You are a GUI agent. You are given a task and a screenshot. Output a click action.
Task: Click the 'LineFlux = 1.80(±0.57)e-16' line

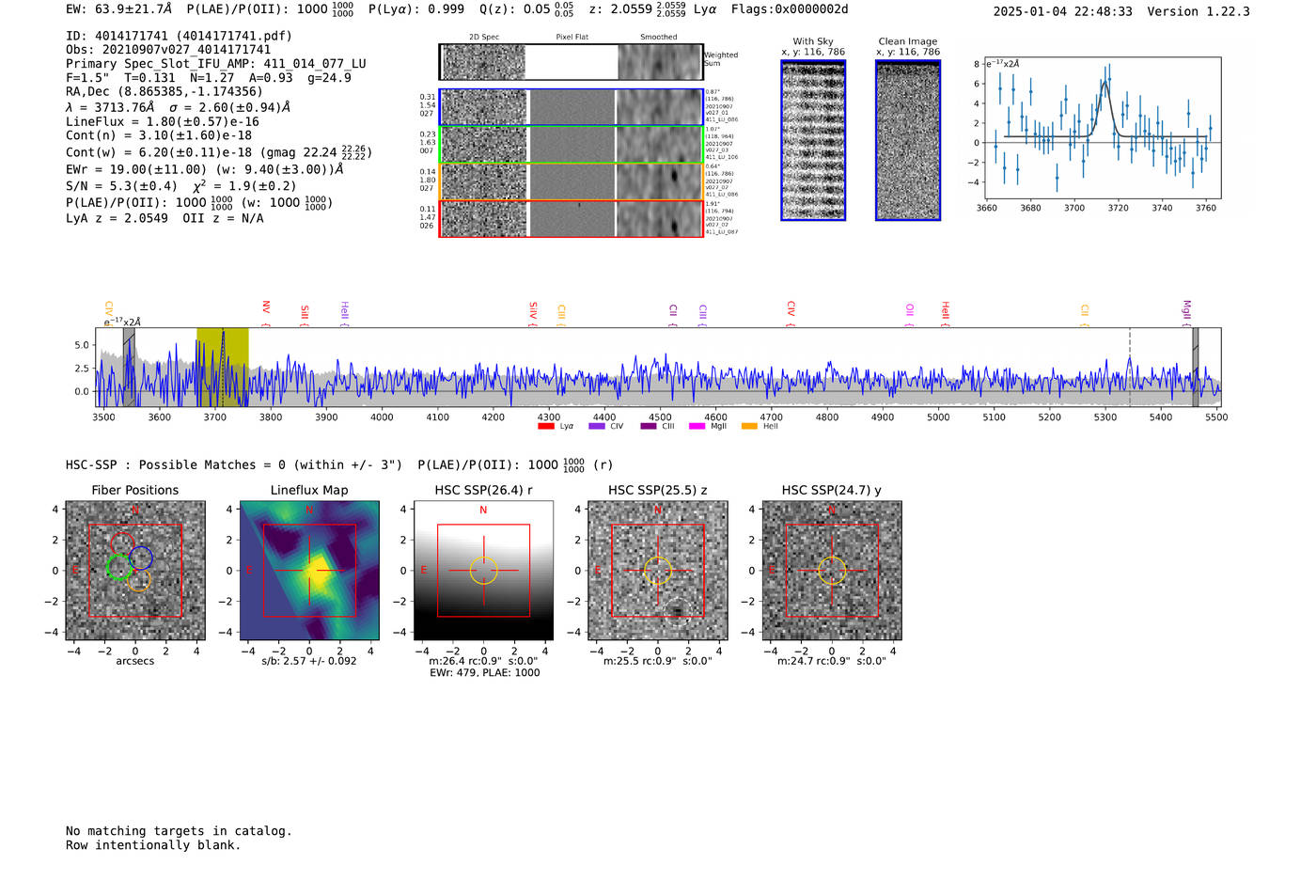pos(163,121)
